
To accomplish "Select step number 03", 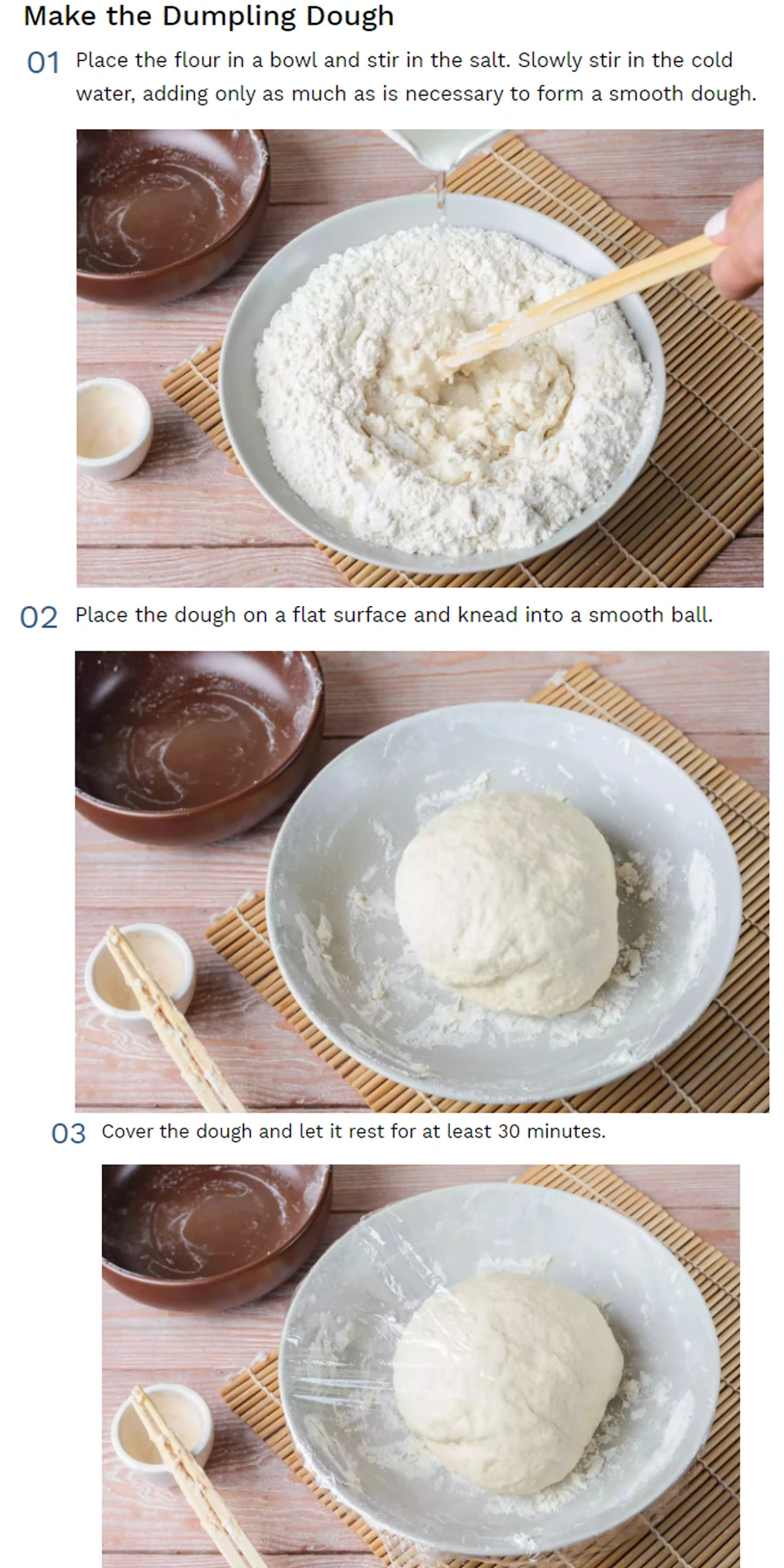I will coord(68,1134).
